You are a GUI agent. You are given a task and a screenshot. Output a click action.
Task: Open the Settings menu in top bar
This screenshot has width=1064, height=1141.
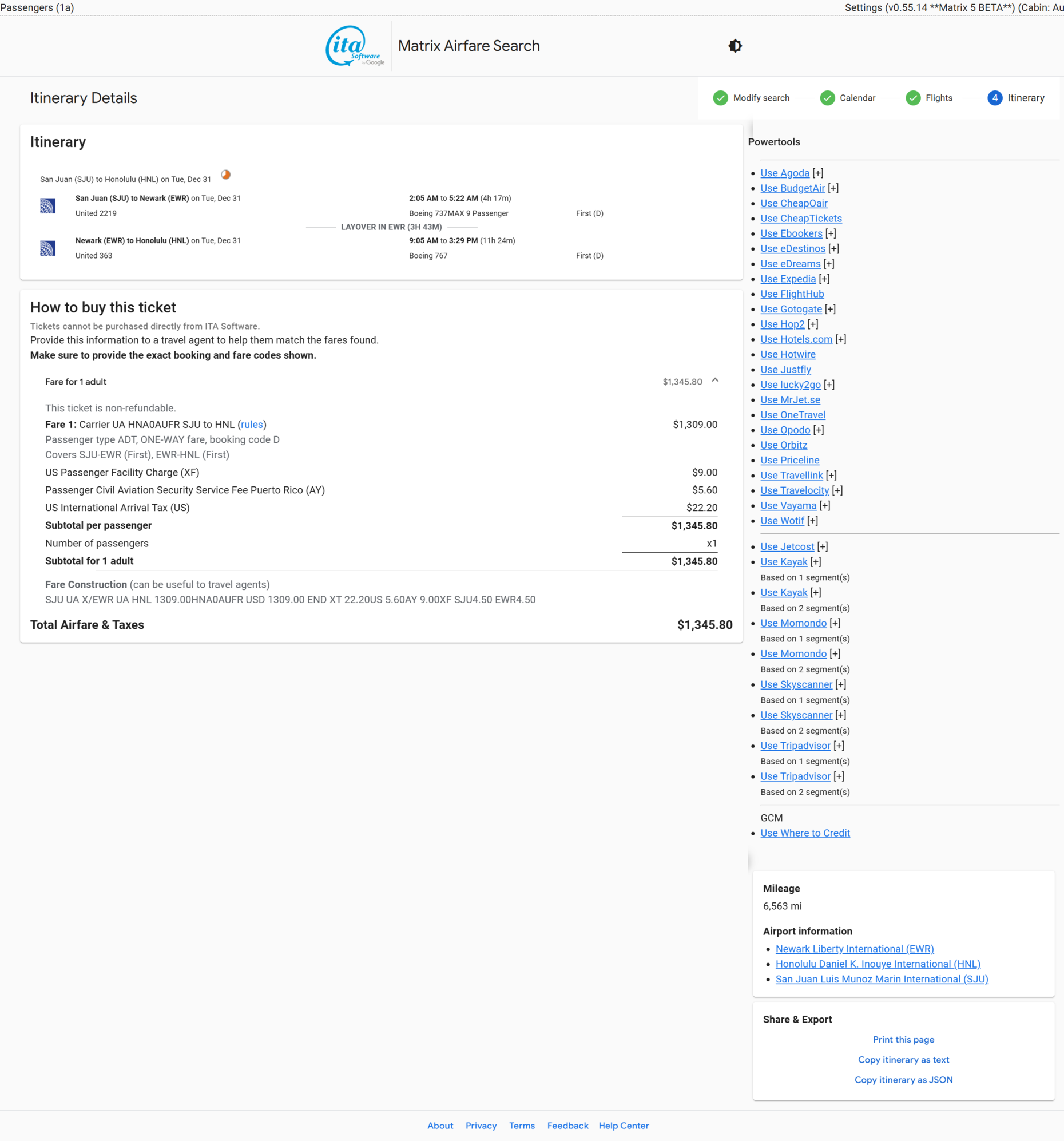pyautogui.click(x=952, y=7)
